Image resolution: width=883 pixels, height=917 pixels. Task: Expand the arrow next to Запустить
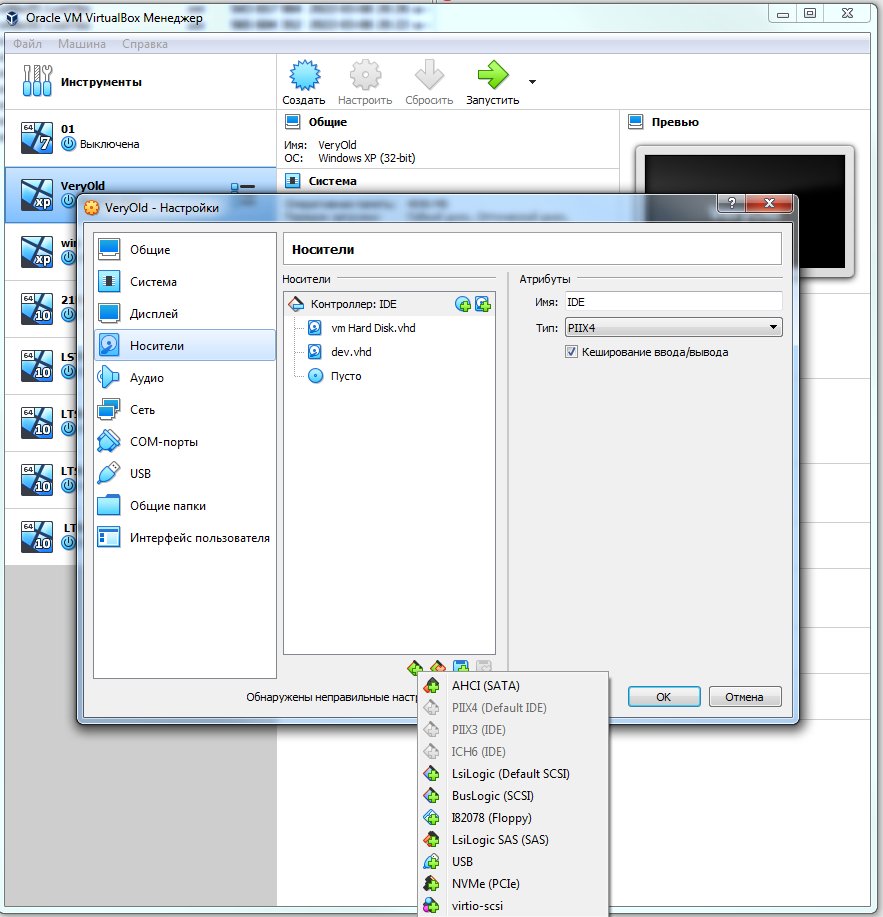(x=532, y=81)
